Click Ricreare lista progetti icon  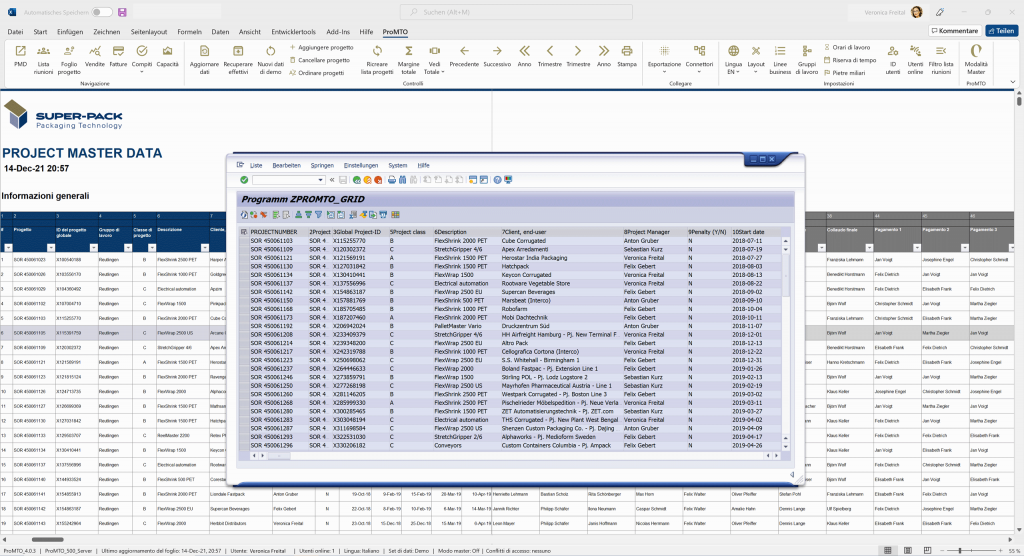[x=376, y=51]
